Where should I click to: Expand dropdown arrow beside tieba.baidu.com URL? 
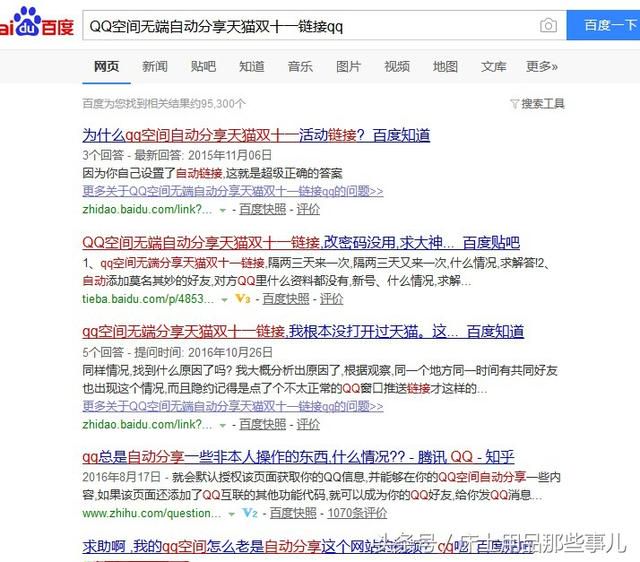224,300
